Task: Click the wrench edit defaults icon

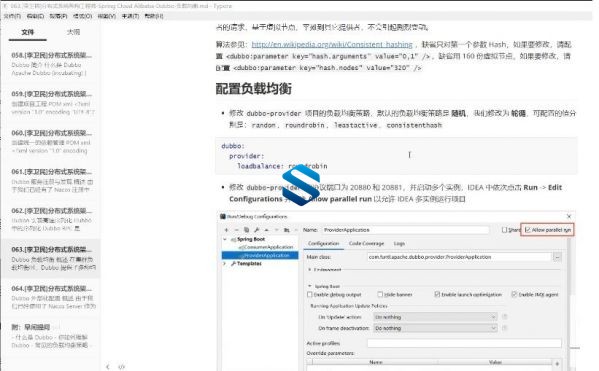Action: tap(256, 230)
